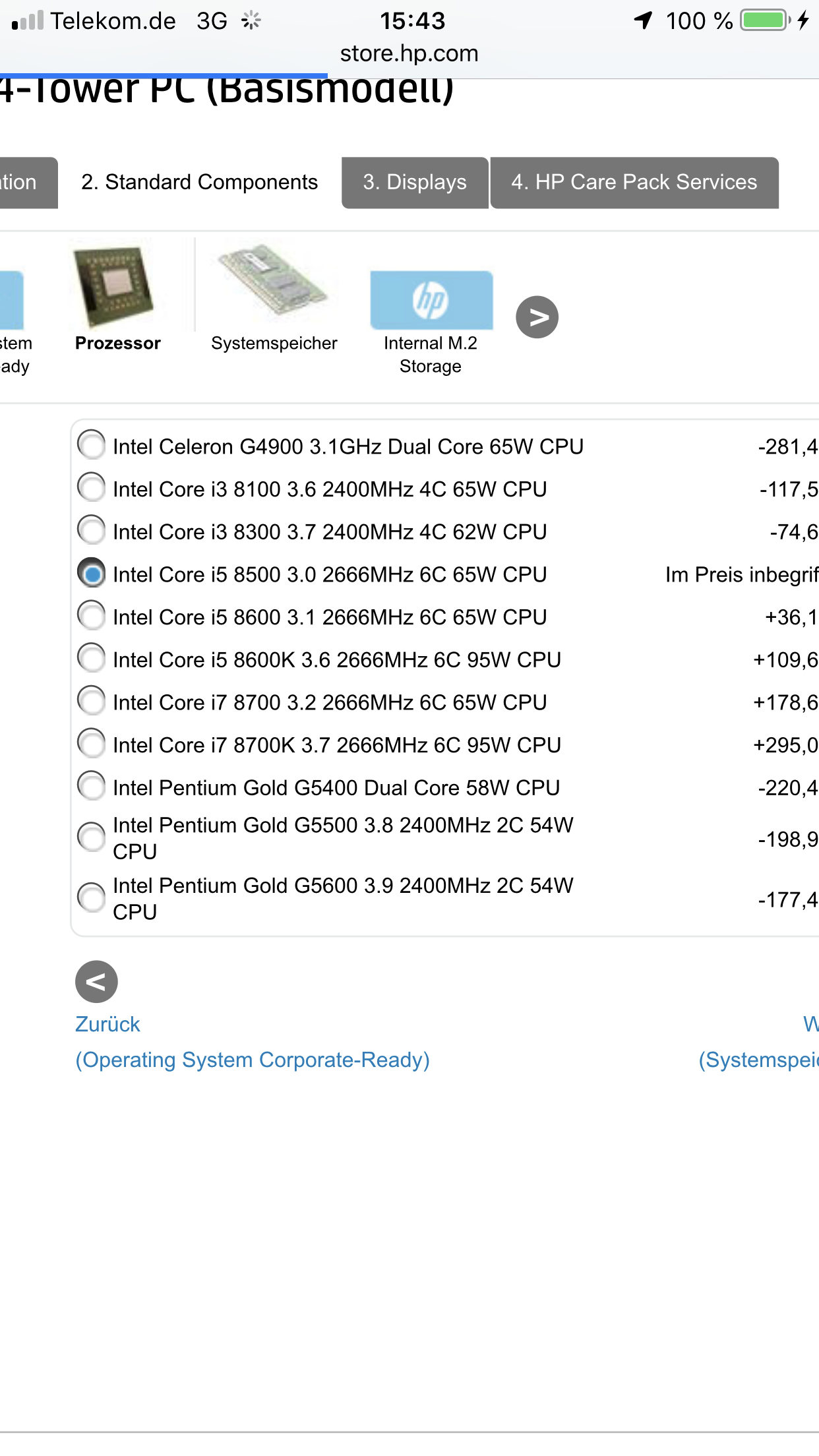The width and height of the screenshot is (819, 1456).
Task: Tap the cellular signal bars icon
Action: 28,20
